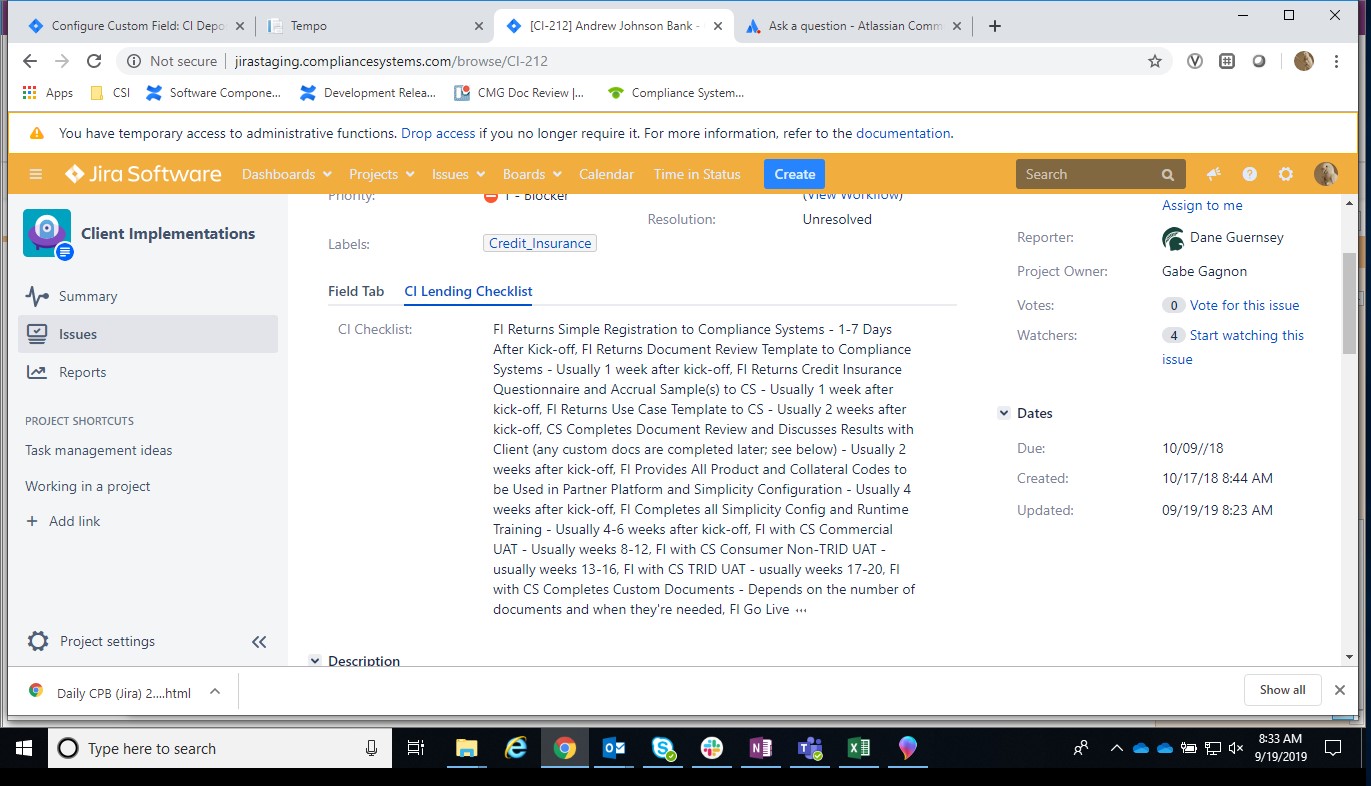
Task: Open the Jira sidebar hamburger menu
Action: [x=36, y=174]
